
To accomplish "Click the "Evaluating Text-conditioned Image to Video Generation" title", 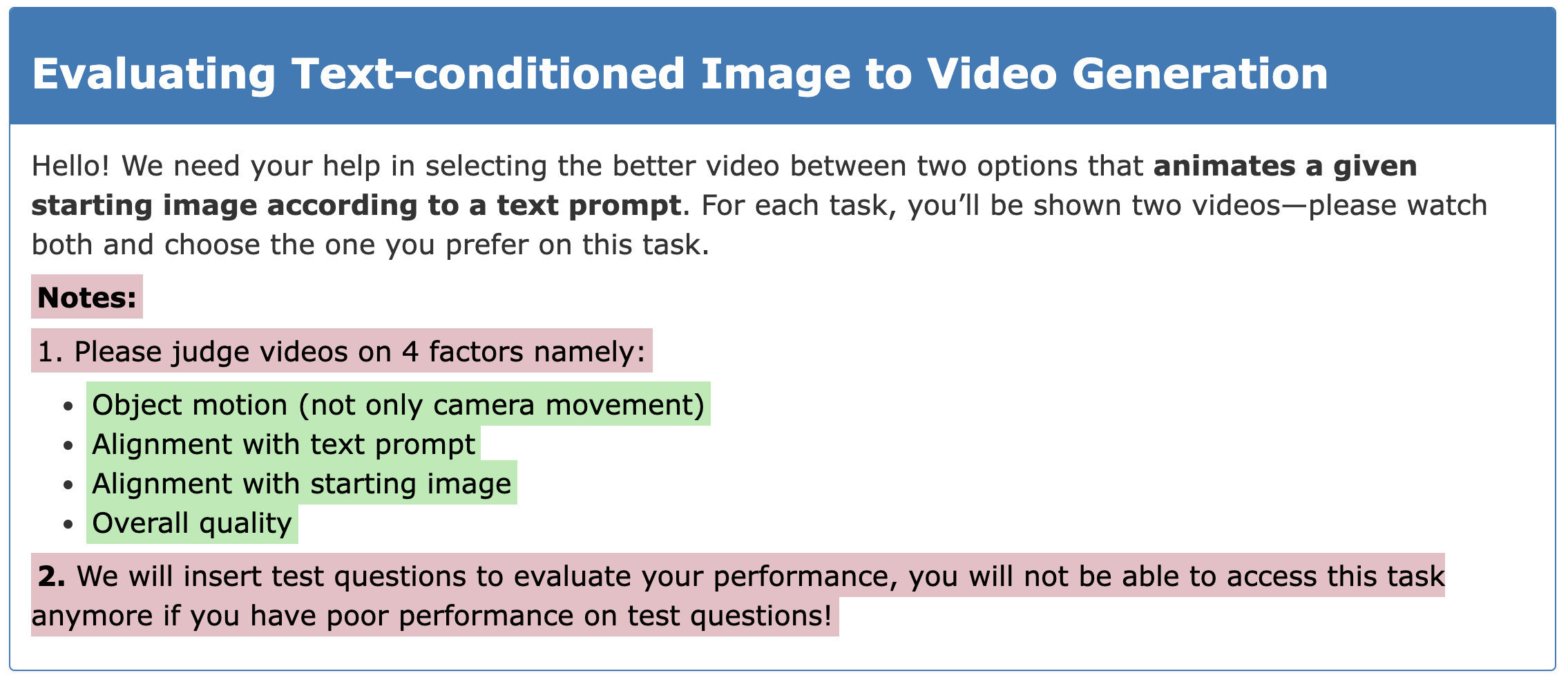I will pyautogui.click(x=680, y=73).
